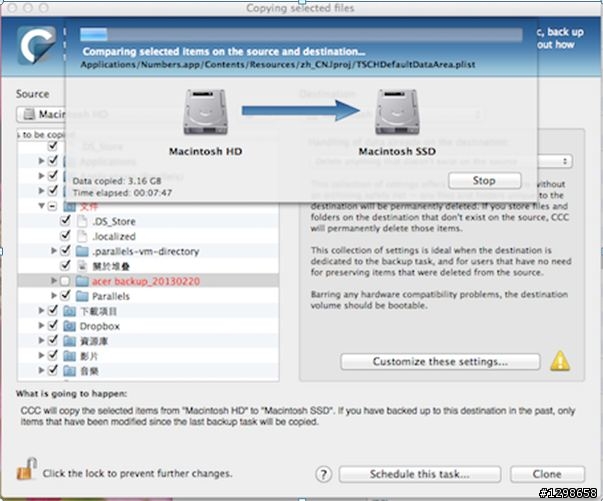Click the yellow warning triangle icon
This screenshot has height=501, width=603.
[x=560, y=361]
